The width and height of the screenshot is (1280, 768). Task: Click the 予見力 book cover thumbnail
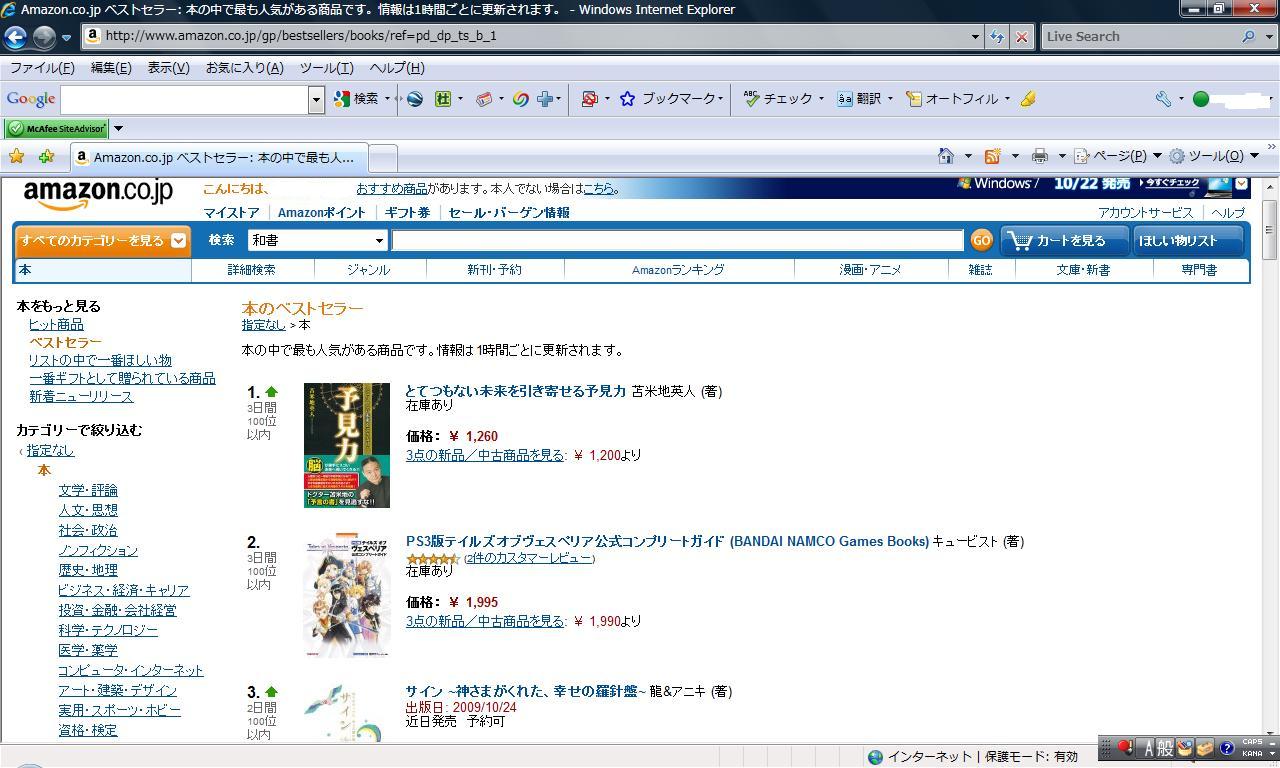pyautogui.click(x=347, y=445)
